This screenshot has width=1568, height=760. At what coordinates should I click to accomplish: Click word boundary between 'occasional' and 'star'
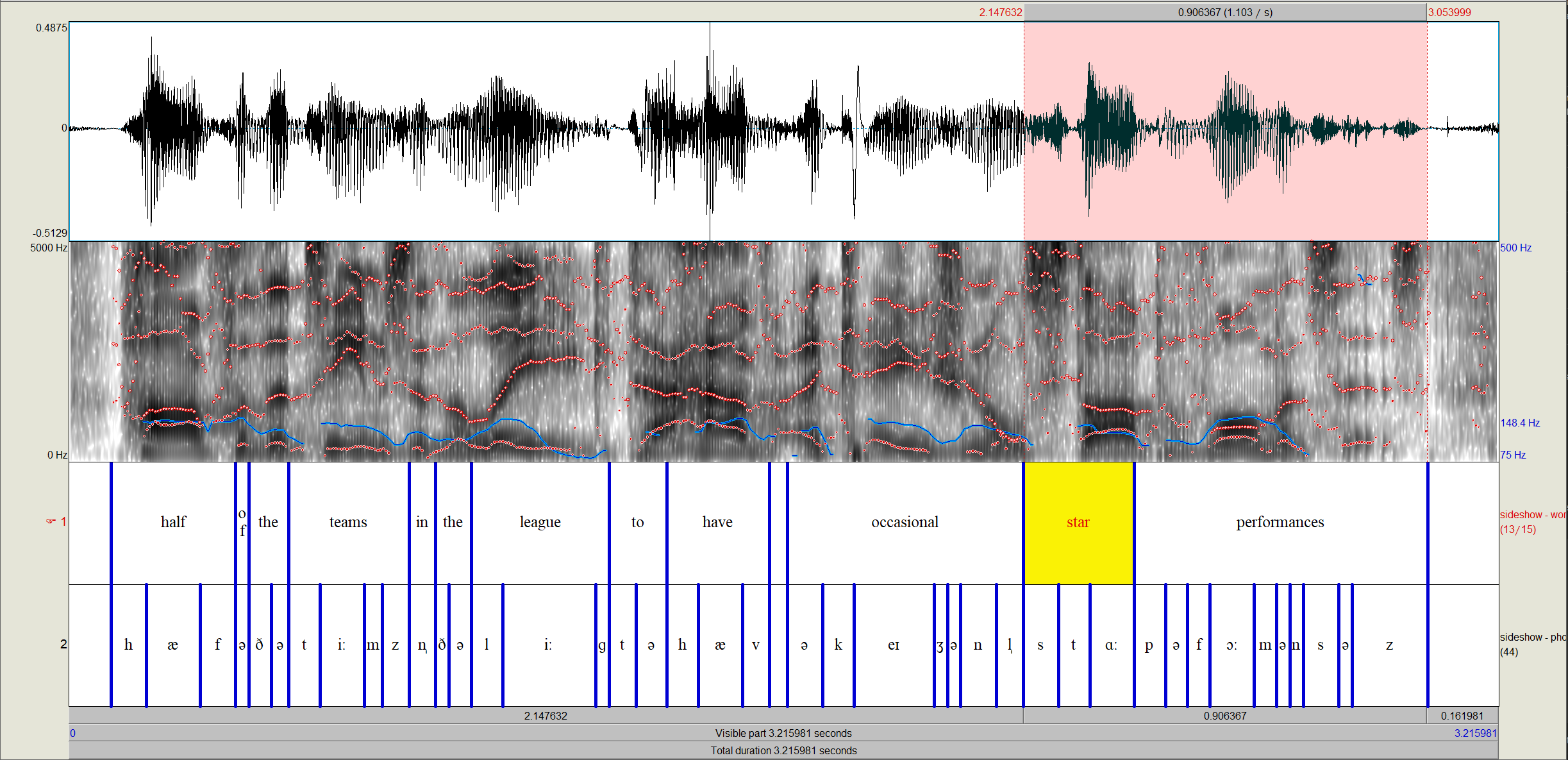click(x=1024, y=523)
